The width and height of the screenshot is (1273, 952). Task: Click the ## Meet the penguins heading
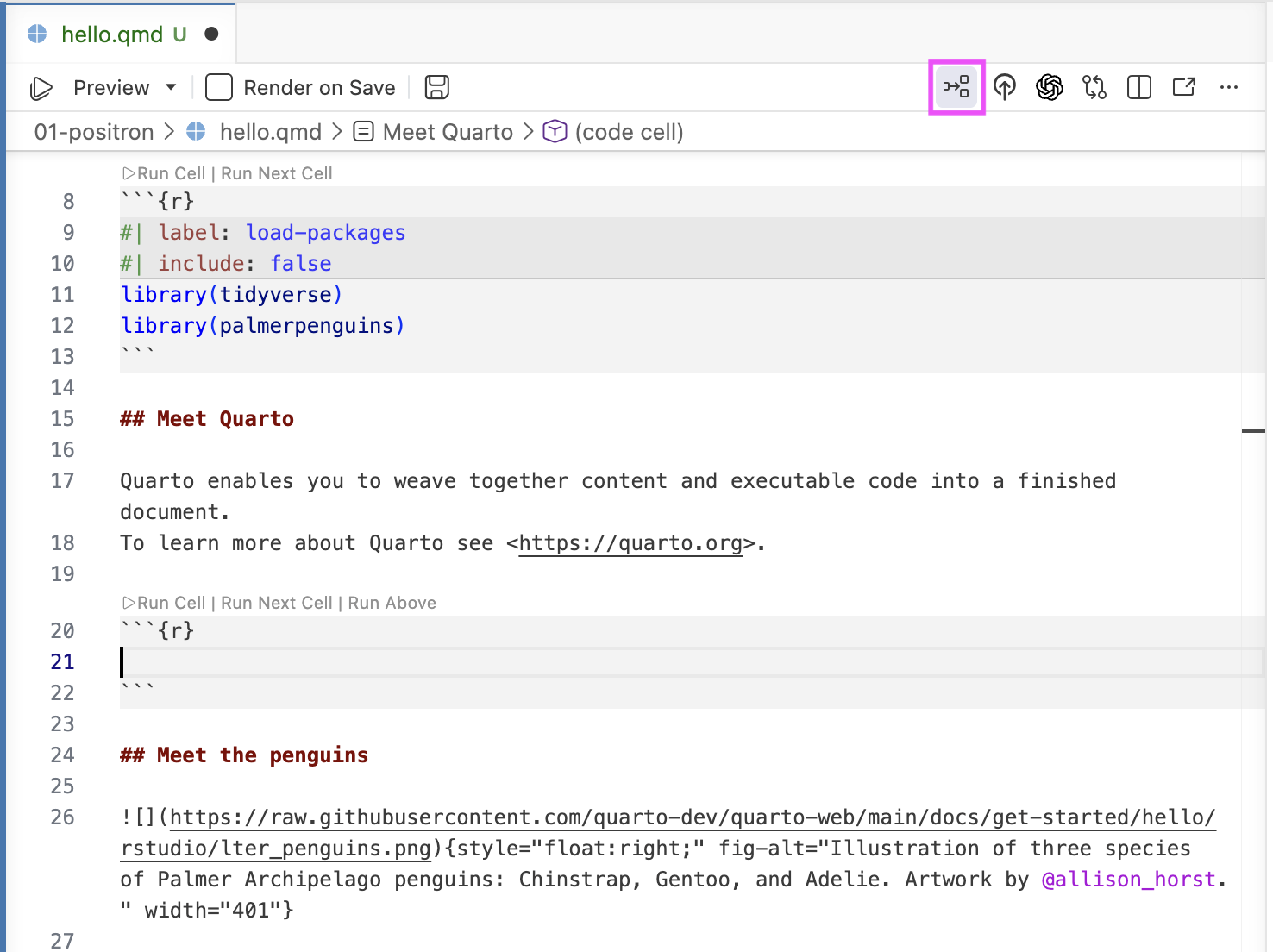coord(244,755)
